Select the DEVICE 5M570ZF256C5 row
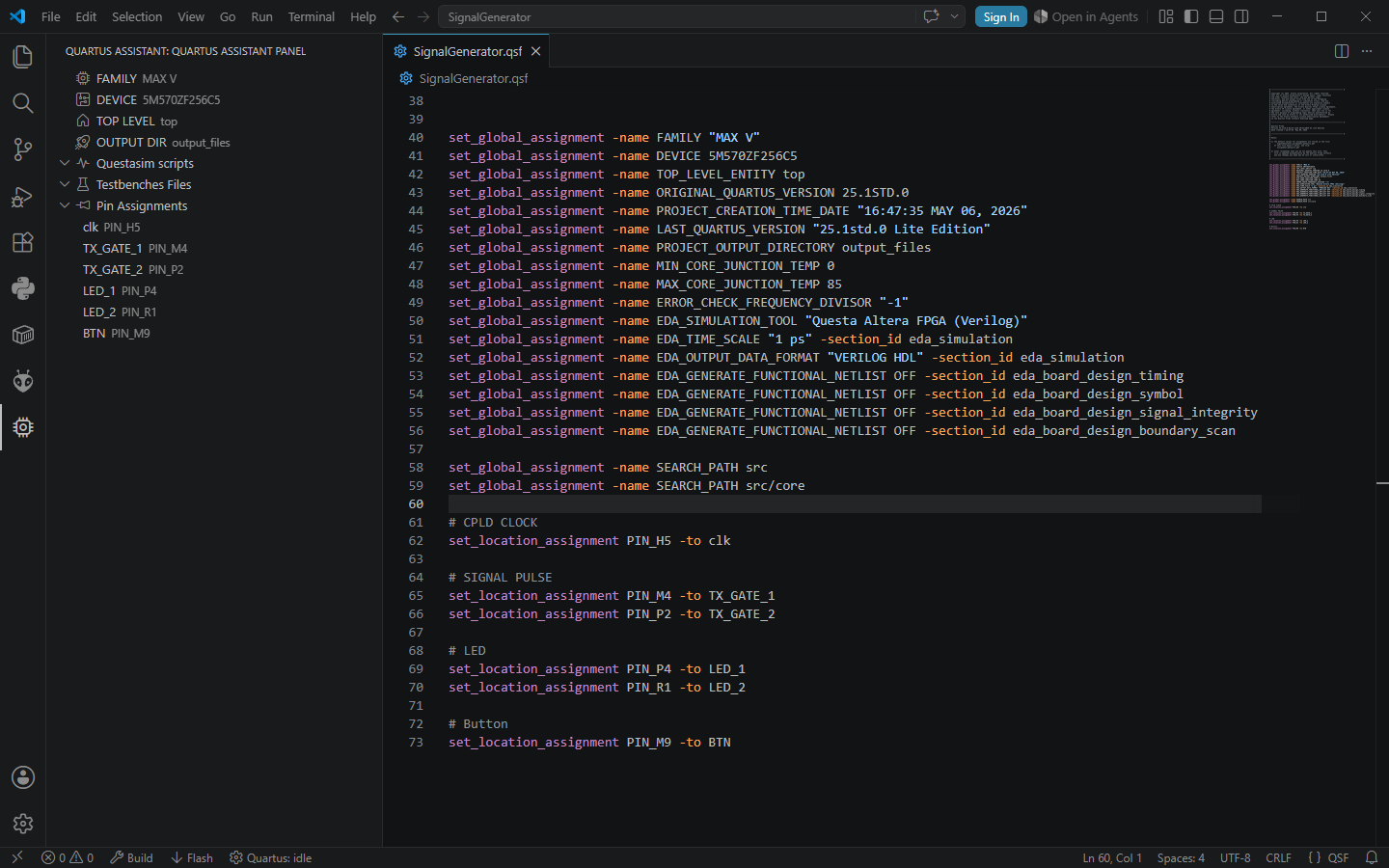The image size is (1389, 868). 214,99
